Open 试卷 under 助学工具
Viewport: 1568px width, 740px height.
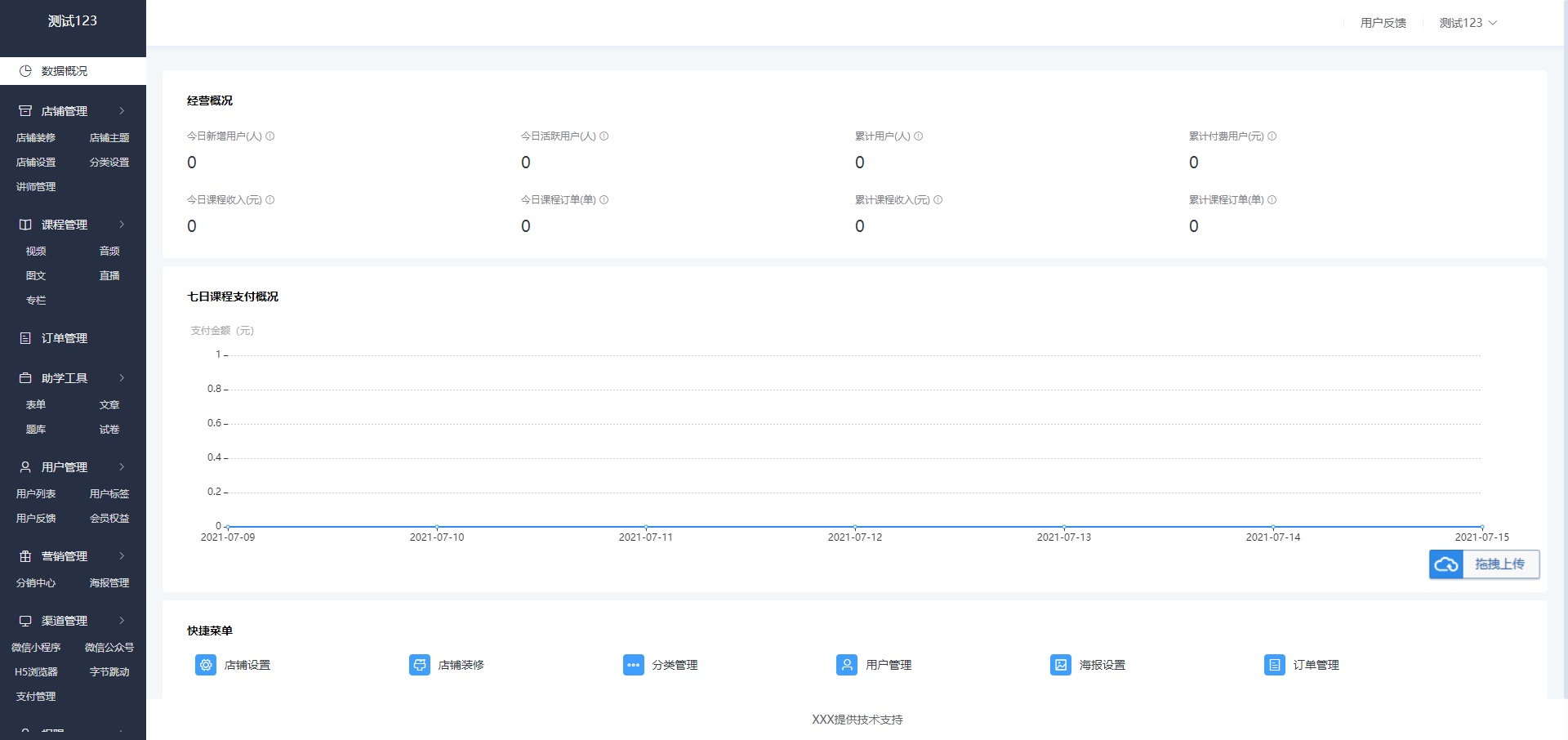point(109,430)
